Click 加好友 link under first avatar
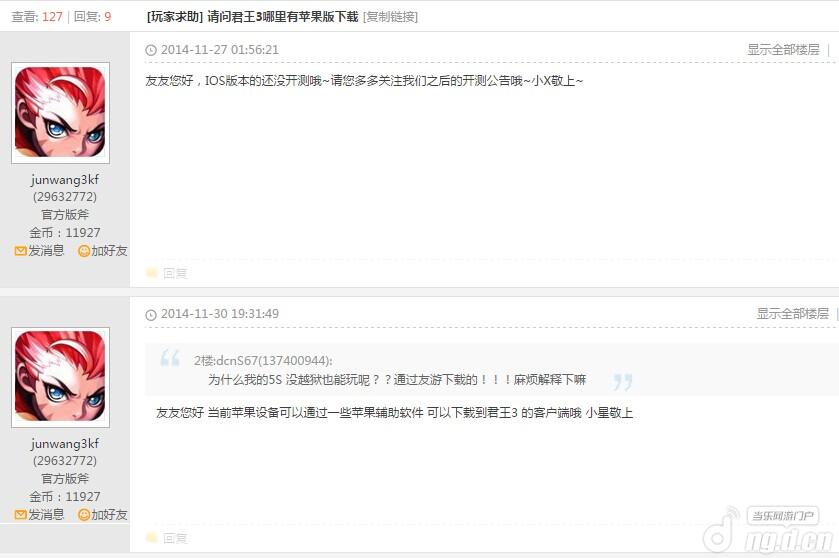This screenshot has width=839, height=558. click(x=109, y=251)
